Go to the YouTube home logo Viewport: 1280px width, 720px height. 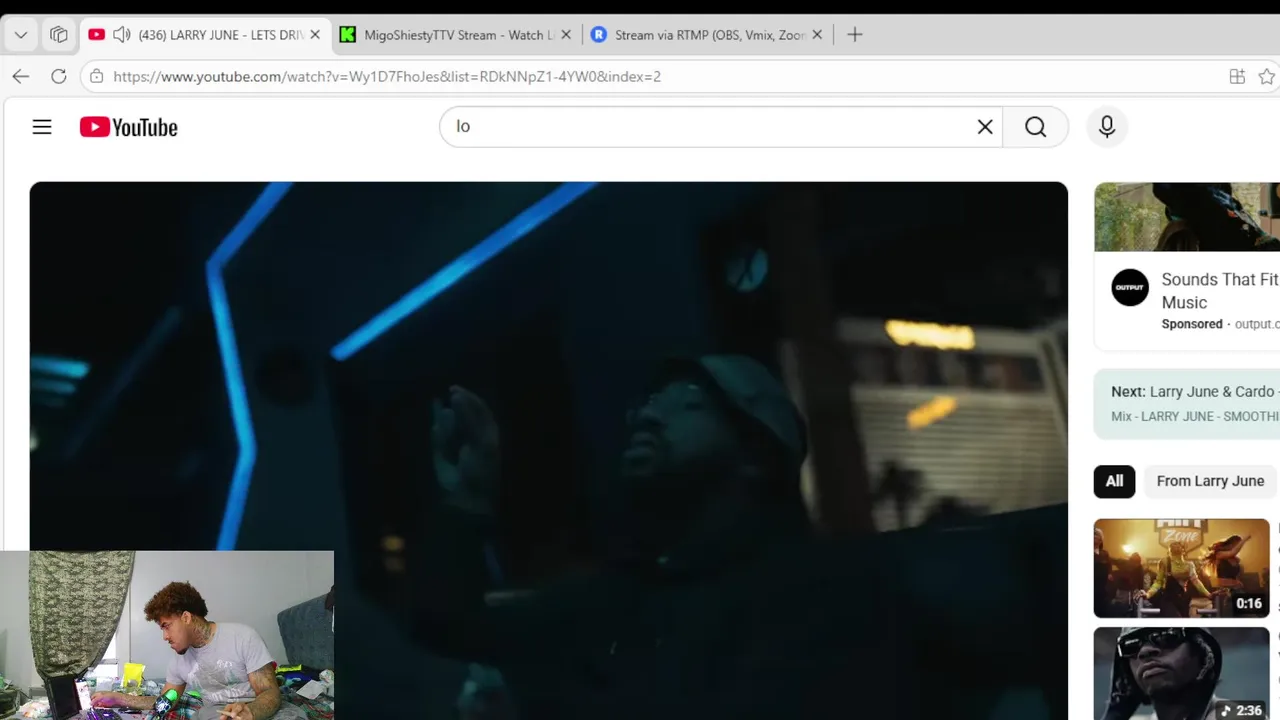129,127
